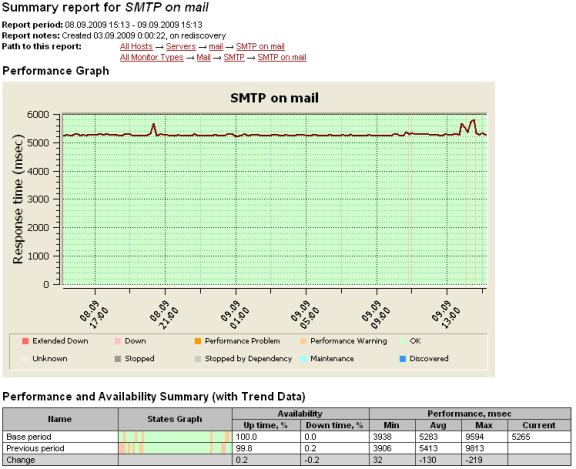Click the Extended Down legend swatch

coord(25,341)
